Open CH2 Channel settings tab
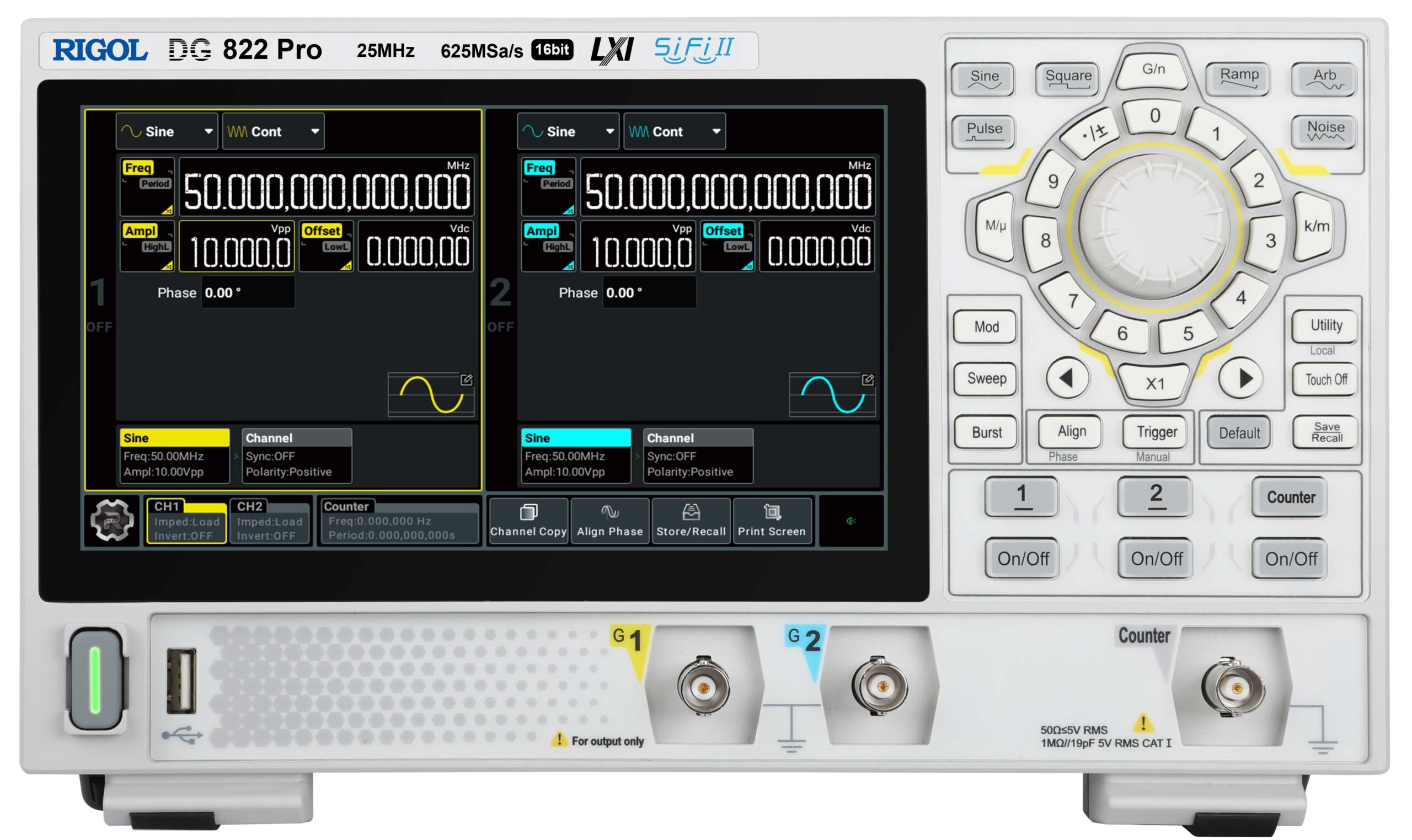This screenshot has height=840, width=1412. click(698, 455)
